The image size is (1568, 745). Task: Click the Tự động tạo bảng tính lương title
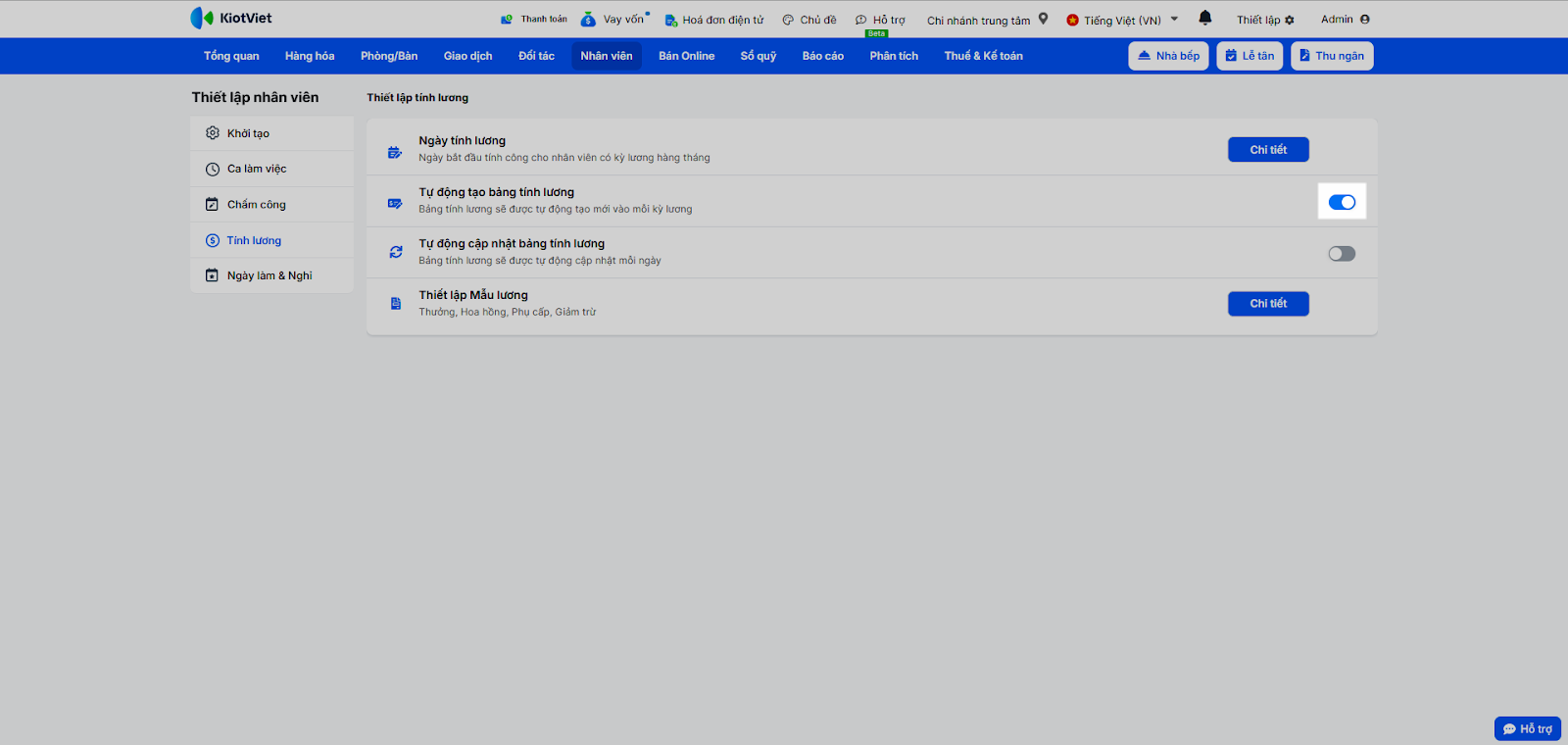(x=497, y=192)
